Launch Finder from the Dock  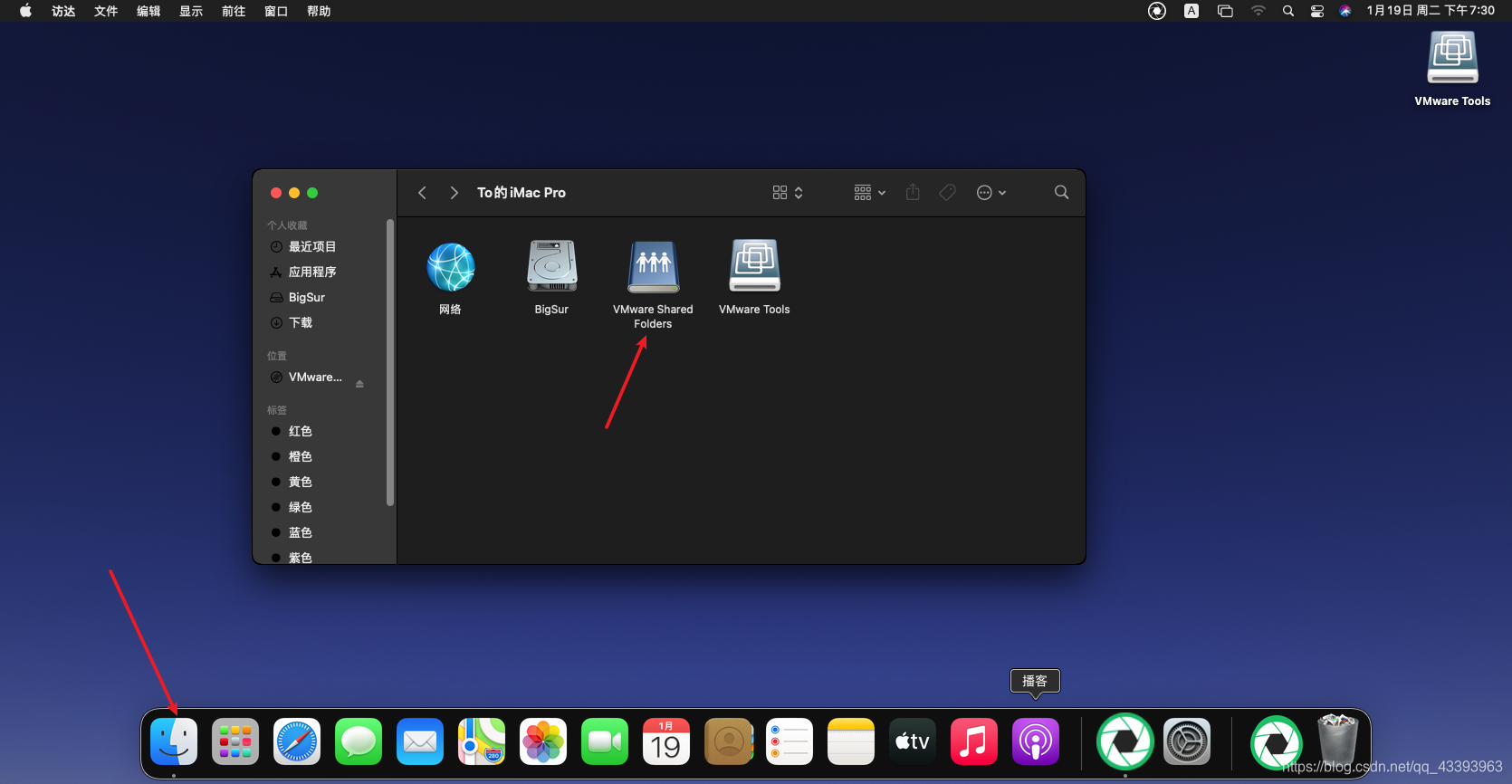click(174, 741)
